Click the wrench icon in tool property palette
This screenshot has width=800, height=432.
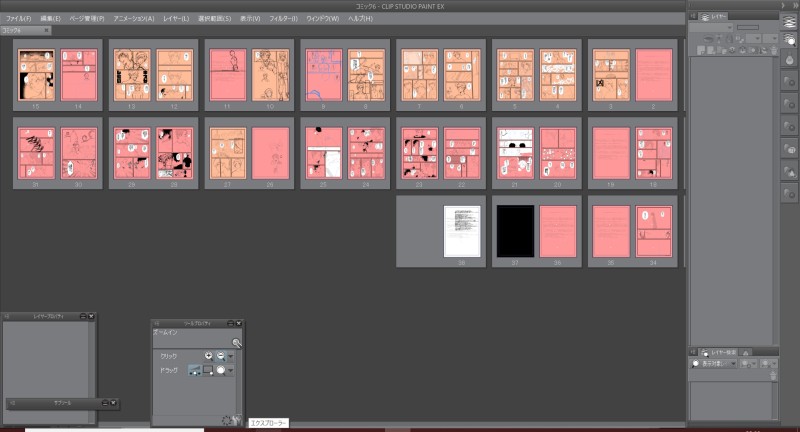237,420
